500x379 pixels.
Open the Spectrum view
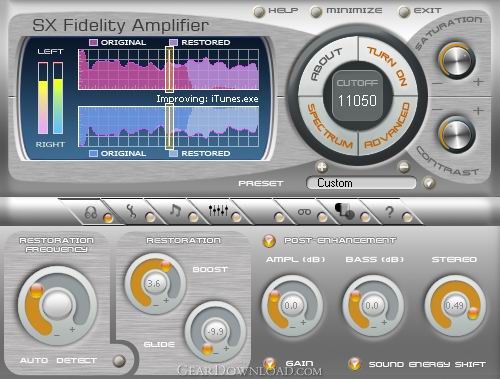click(329, 127)
